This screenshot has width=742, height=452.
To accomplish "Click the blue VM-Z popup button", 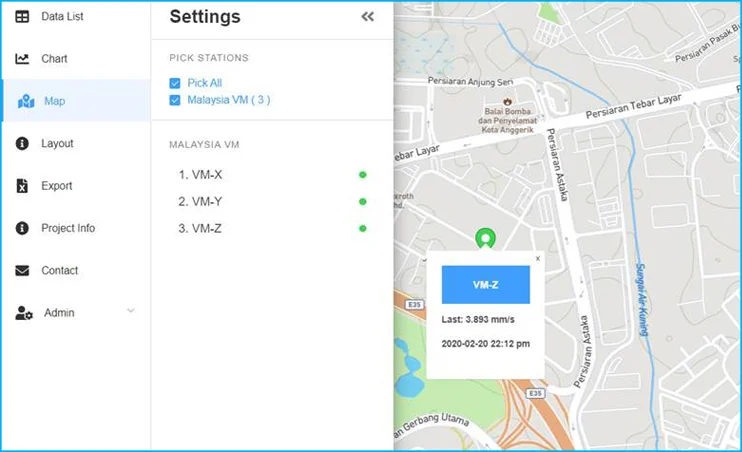I will (485, 285).
